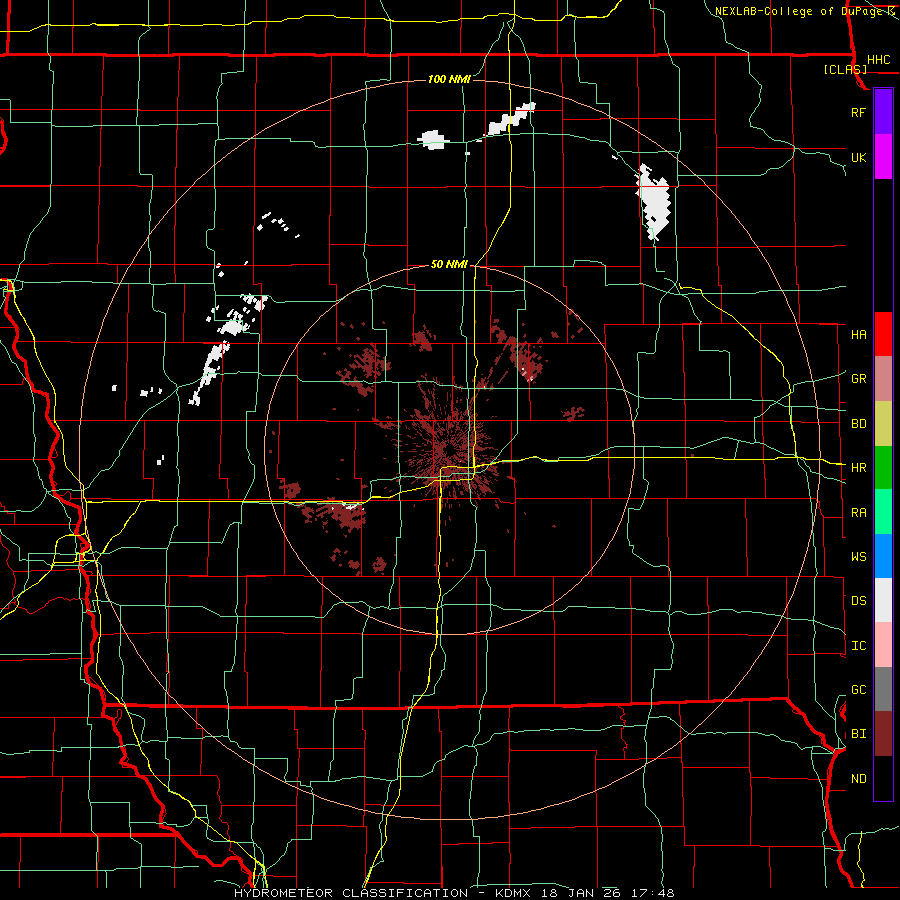Click the "DS" legend label
The width and height of the screenshot is (900, 900).
859,601
